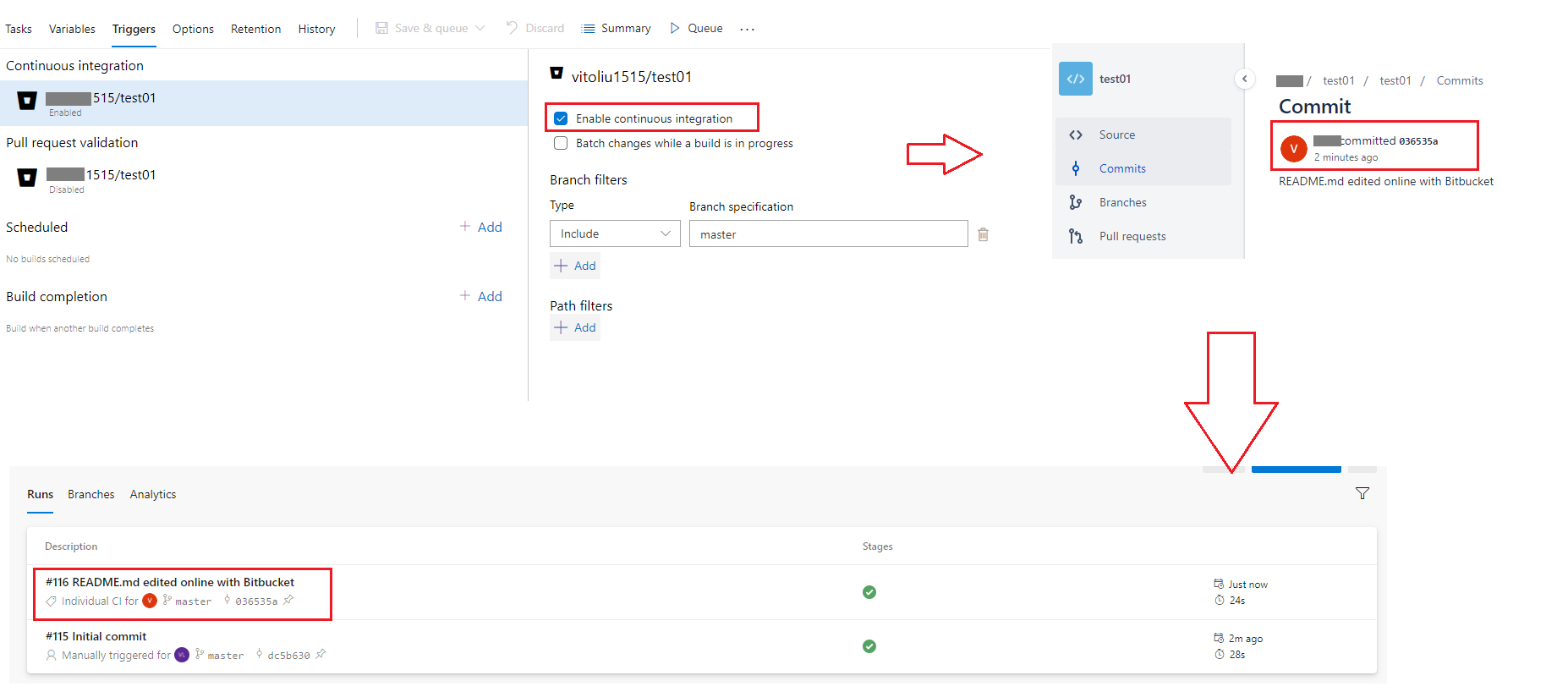Collapse the Bitbucket sidebar
This screenshot has height=692, width=1568.
click(1244, 79)
